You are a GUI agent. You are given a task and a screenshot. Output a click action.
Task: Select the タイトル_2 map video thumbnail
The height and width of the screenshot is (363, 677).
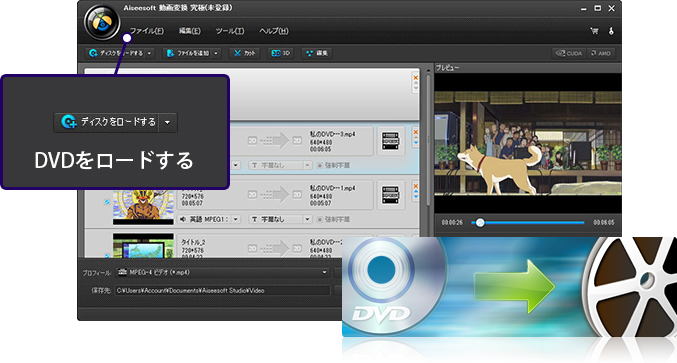click(x=143, y=246)
